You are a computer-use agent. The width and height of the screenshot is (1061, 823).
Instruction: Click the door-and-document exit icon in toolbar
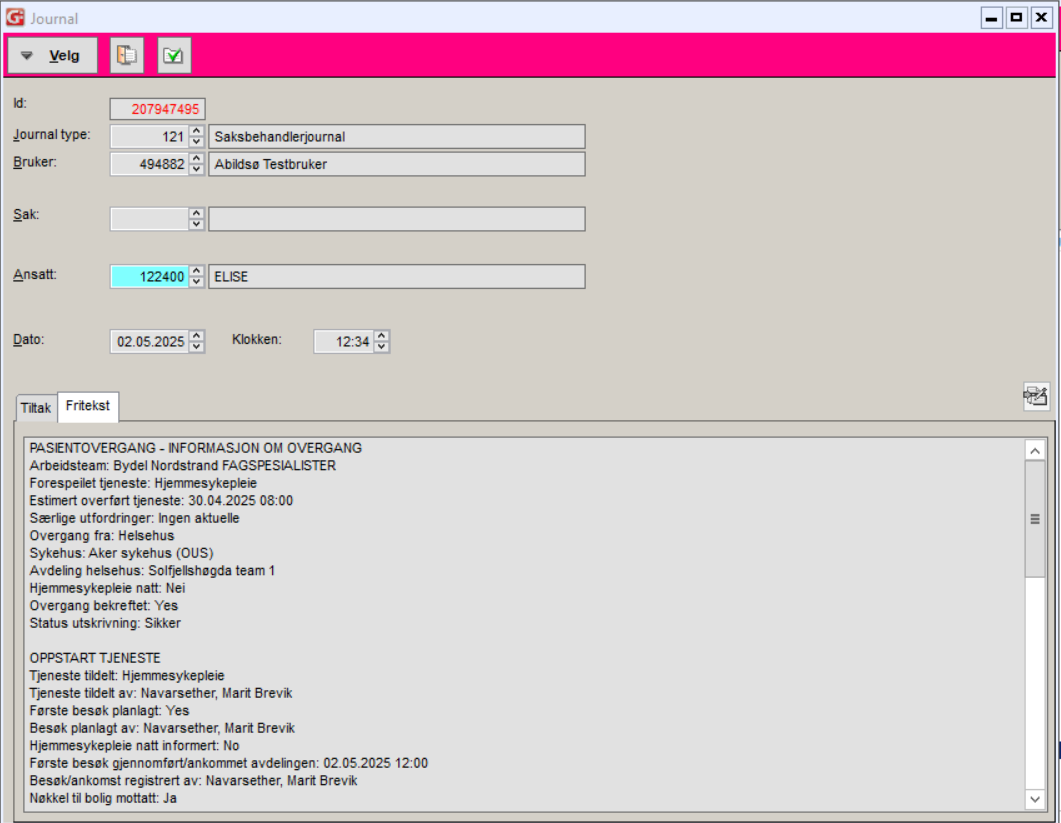127,56
